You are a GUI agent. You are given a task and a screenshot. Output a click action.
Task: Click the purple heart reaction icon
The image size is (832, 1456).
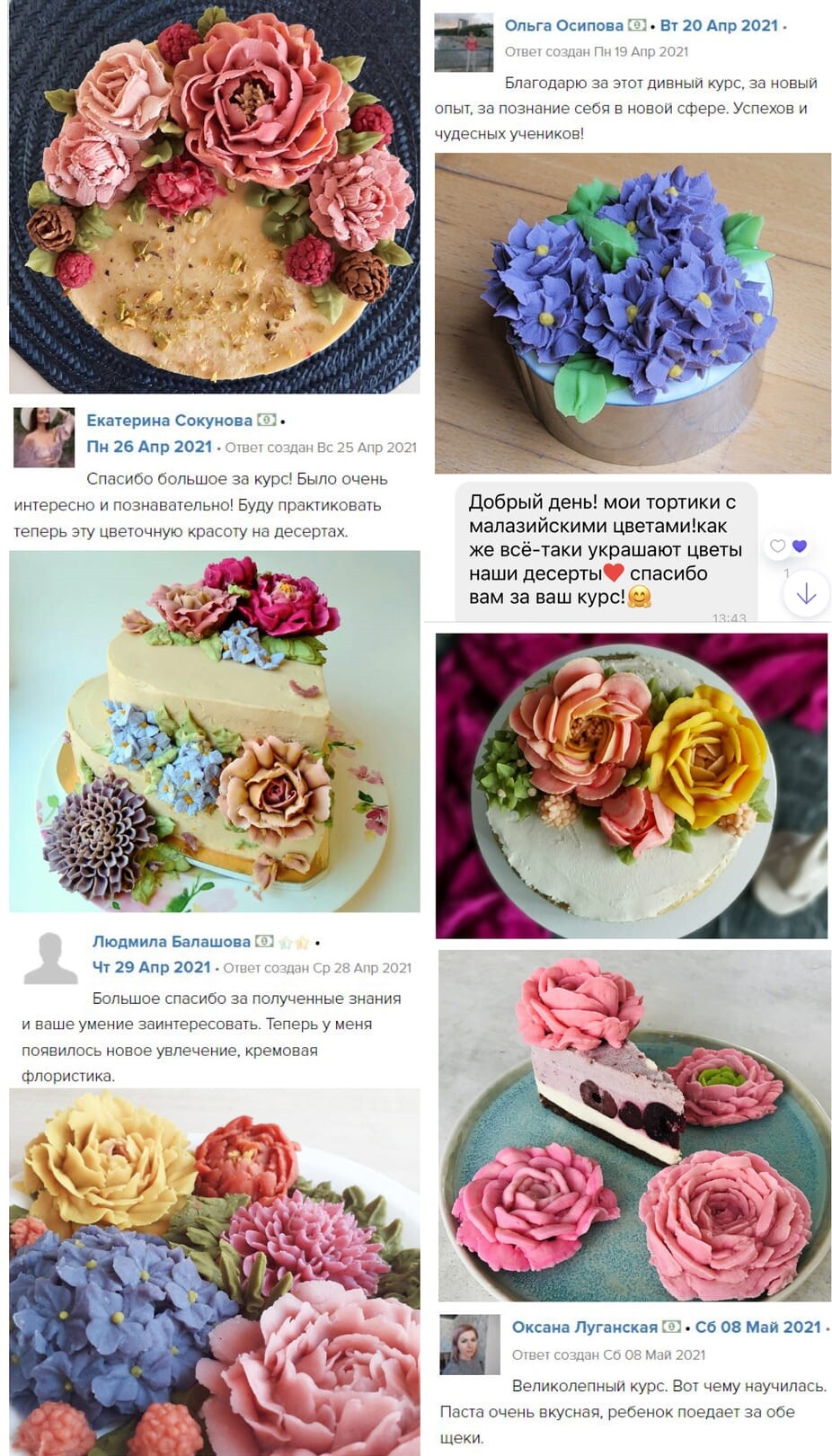pos(800,546)
